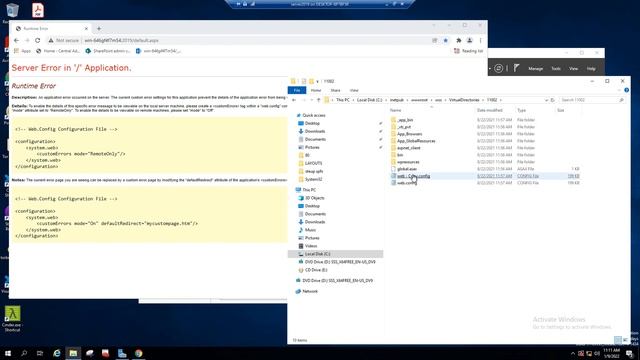This screenshot has width=640, height=360.
Task: Go back in Chrome browser
Action: tap(16, 40)
